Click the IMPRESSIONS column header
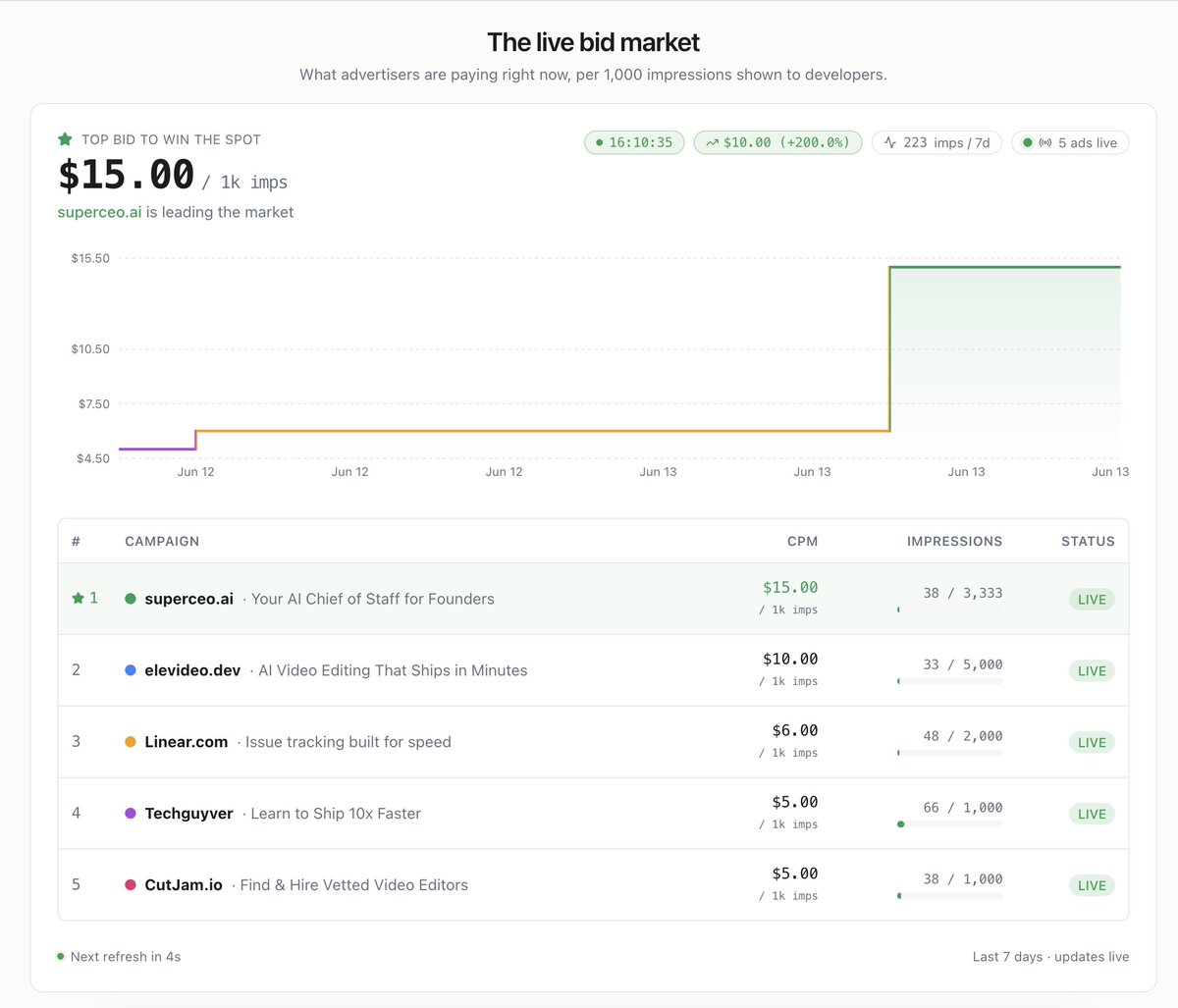 954,541
